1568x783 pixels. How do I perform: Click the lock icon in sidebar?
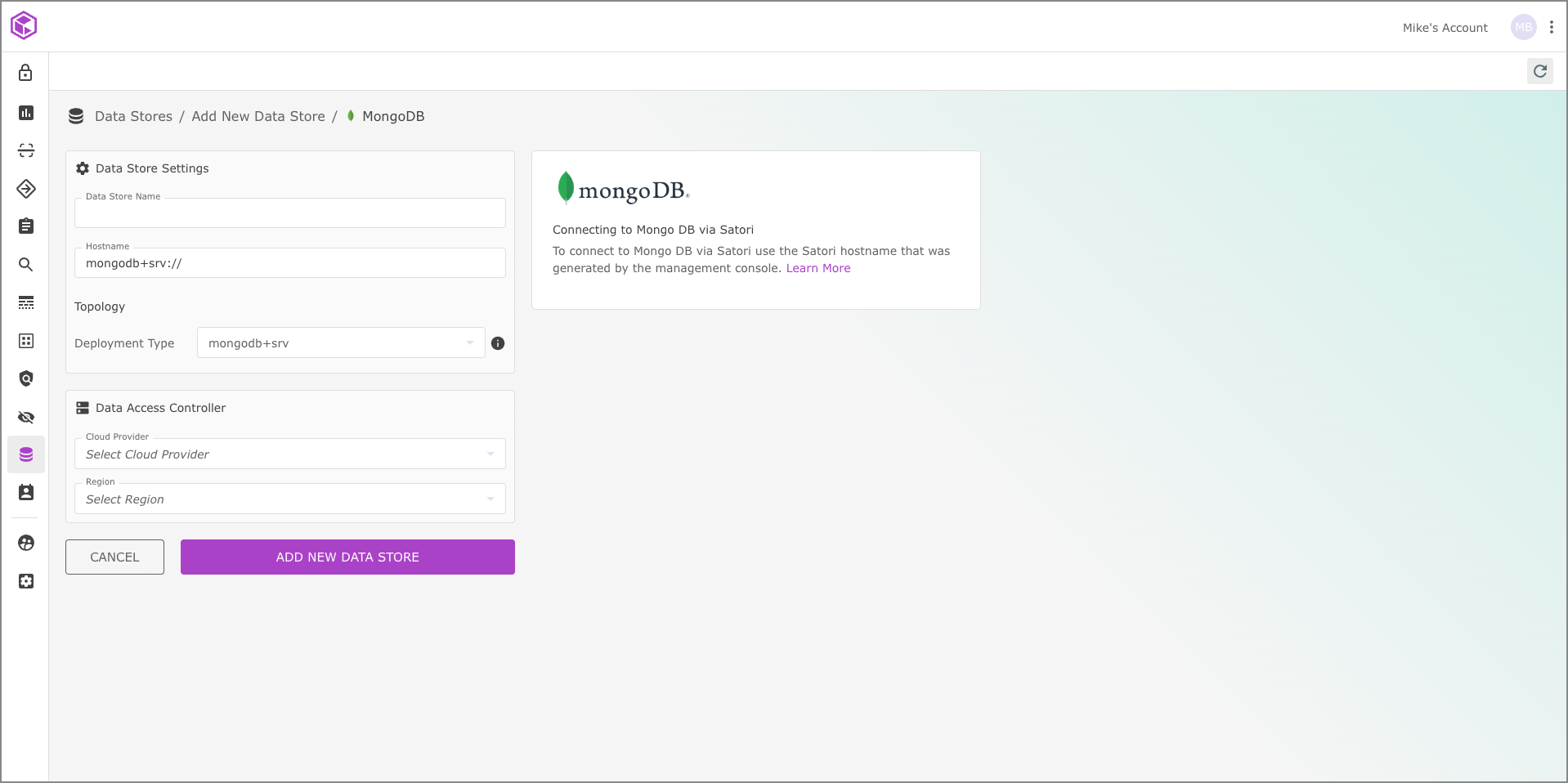(x=25, y=73)
